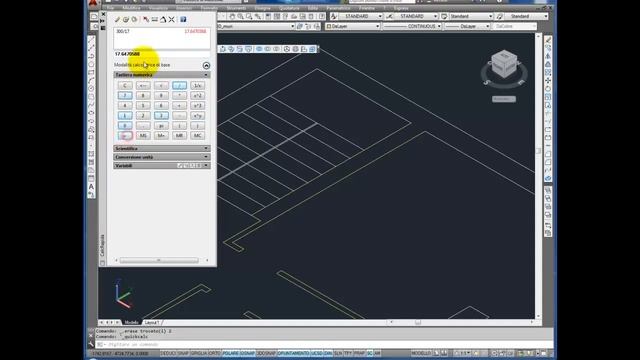Screen dimensions: 640x360
Task: Toggle OSNAP in the status bar
Action: (x=248, y=353)
